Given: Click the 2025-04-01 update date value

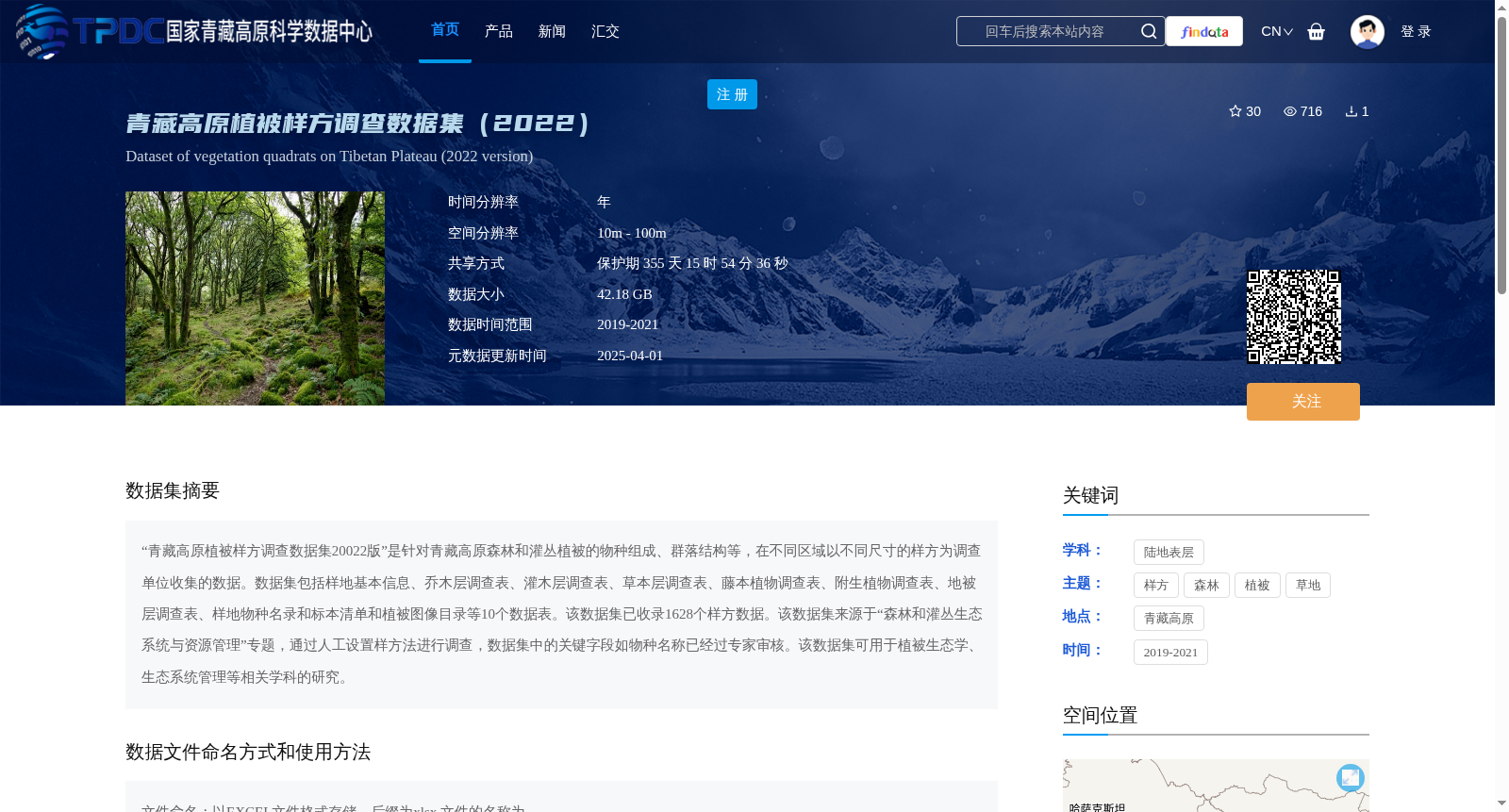Looking at the screenshot, I should pos(630,356).
